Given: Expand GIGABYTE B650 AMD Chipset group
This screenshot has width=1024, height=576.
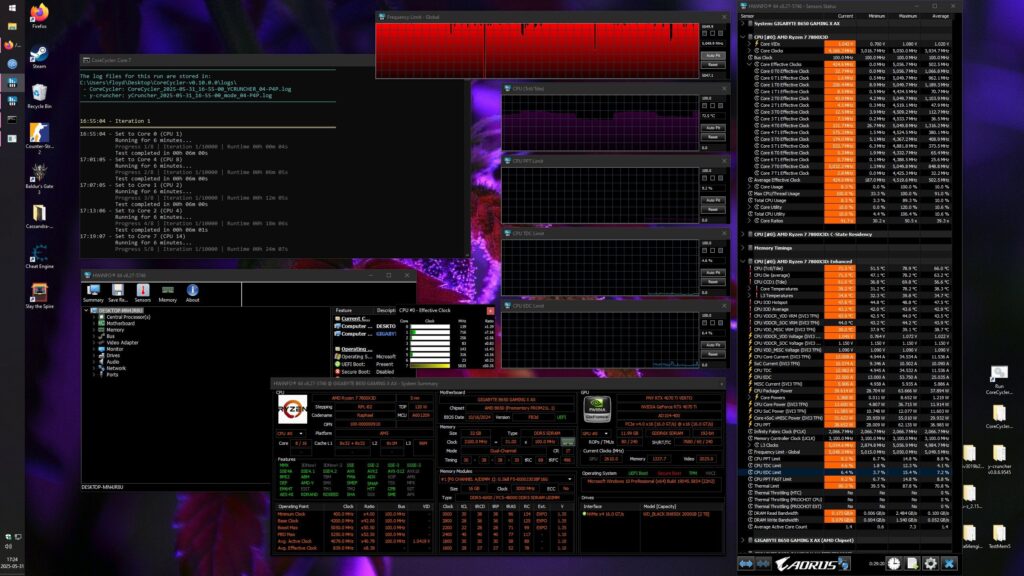Looking at the screenshot, I should point(743,540).
